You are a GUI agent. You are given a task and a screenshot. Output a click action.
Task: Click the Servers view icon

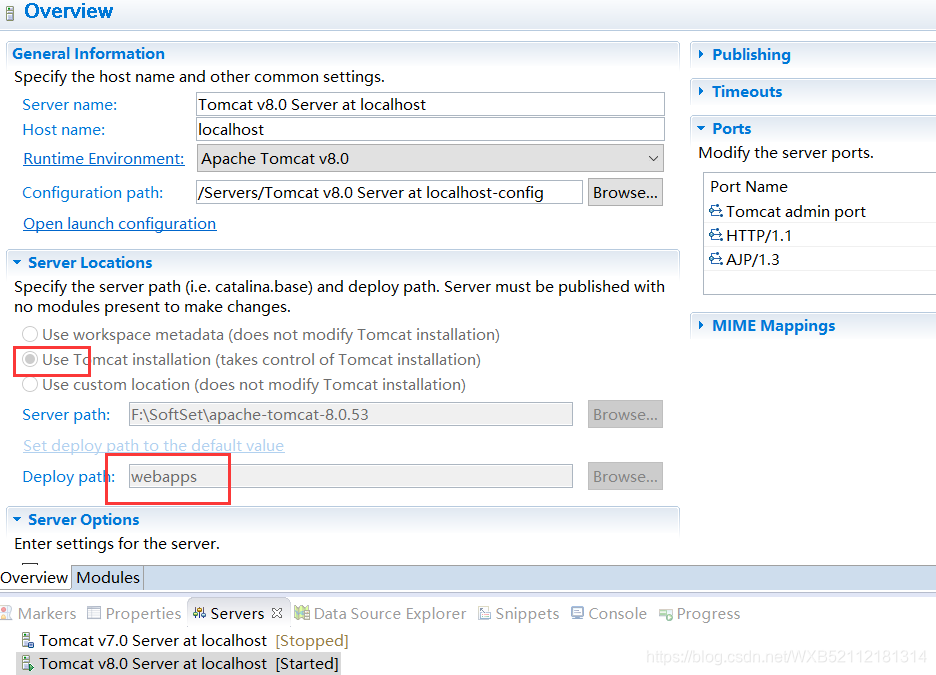[199, 613]
